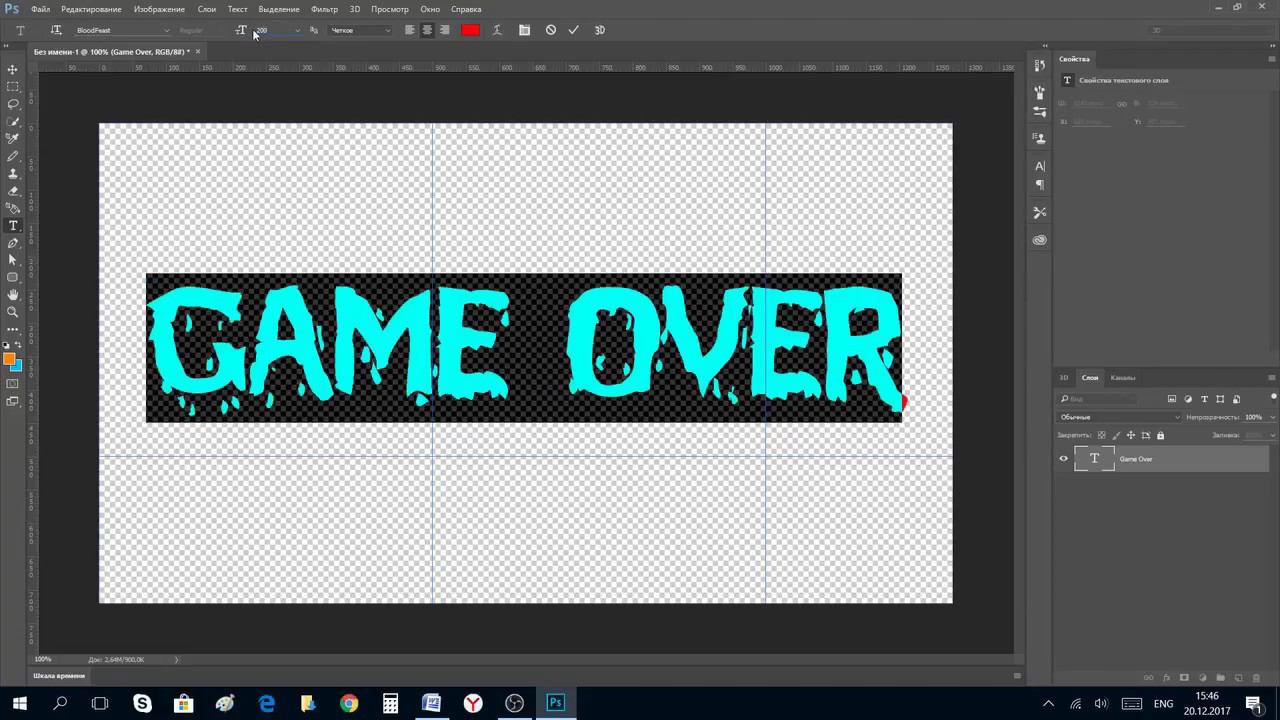Viewport: 1280px width, 720px height.
Task: Select the Quick Selection tool
Action: pyautogui.click(x=13, y=121)
